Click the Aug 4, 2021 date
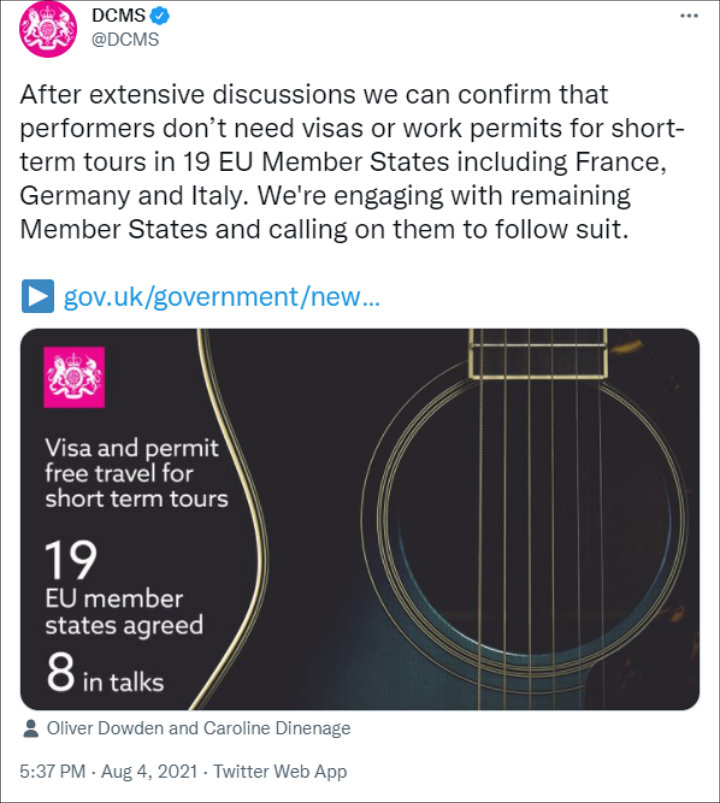 (149, 771)
